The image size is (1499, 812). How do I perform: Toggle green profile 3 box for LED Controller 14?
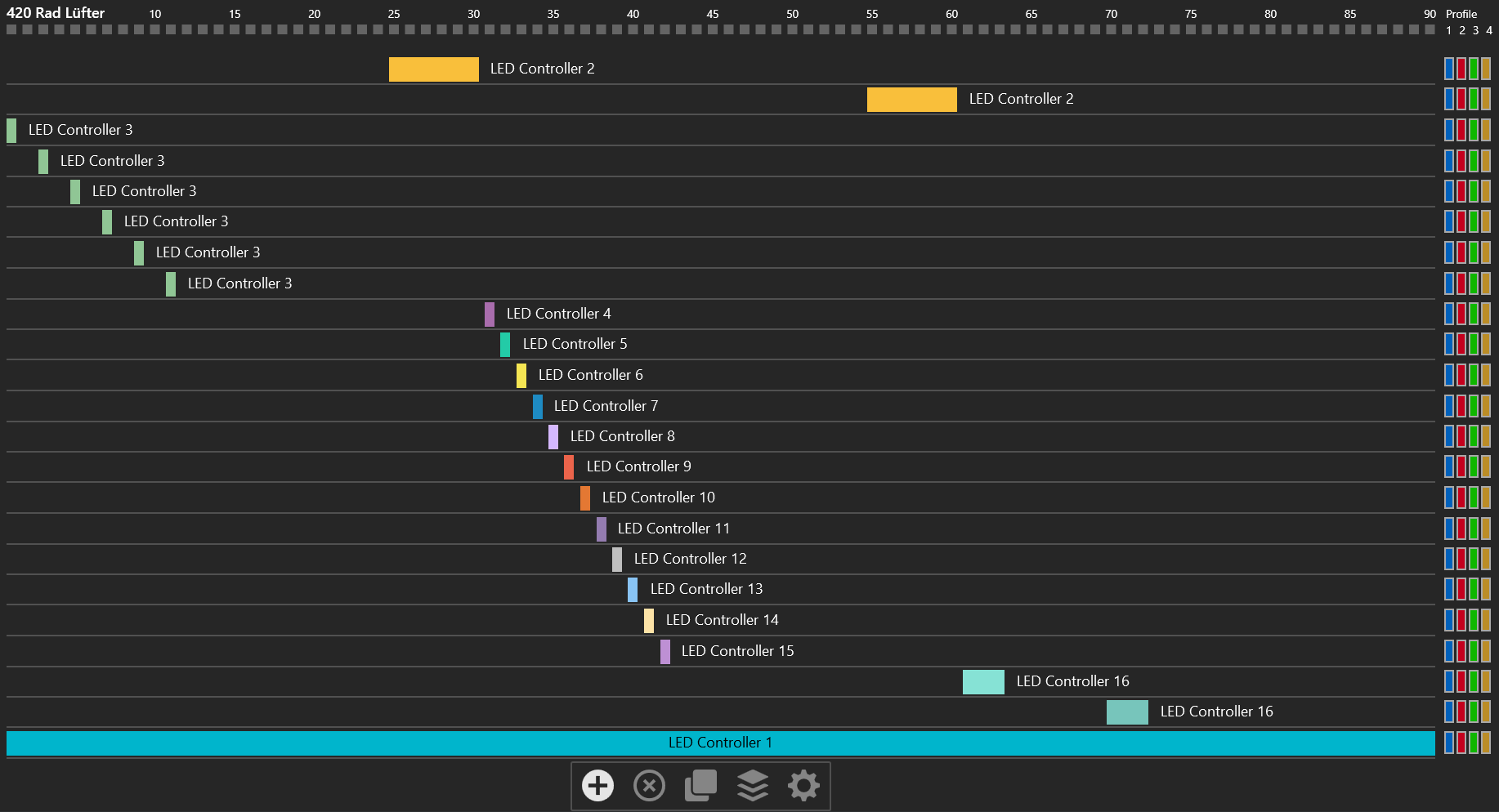tap(1474, 620)
